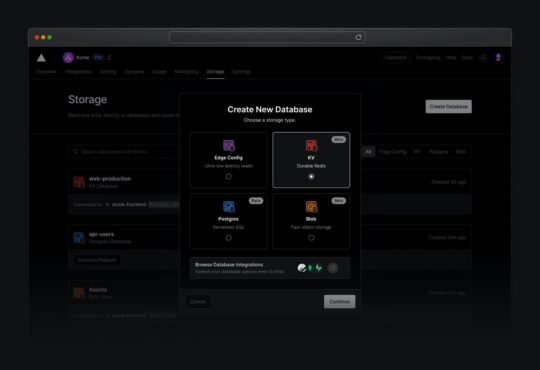This screenshot has width=540, height=370.
Task: Click the Pro plan badge
Action: tap(98, 58)
